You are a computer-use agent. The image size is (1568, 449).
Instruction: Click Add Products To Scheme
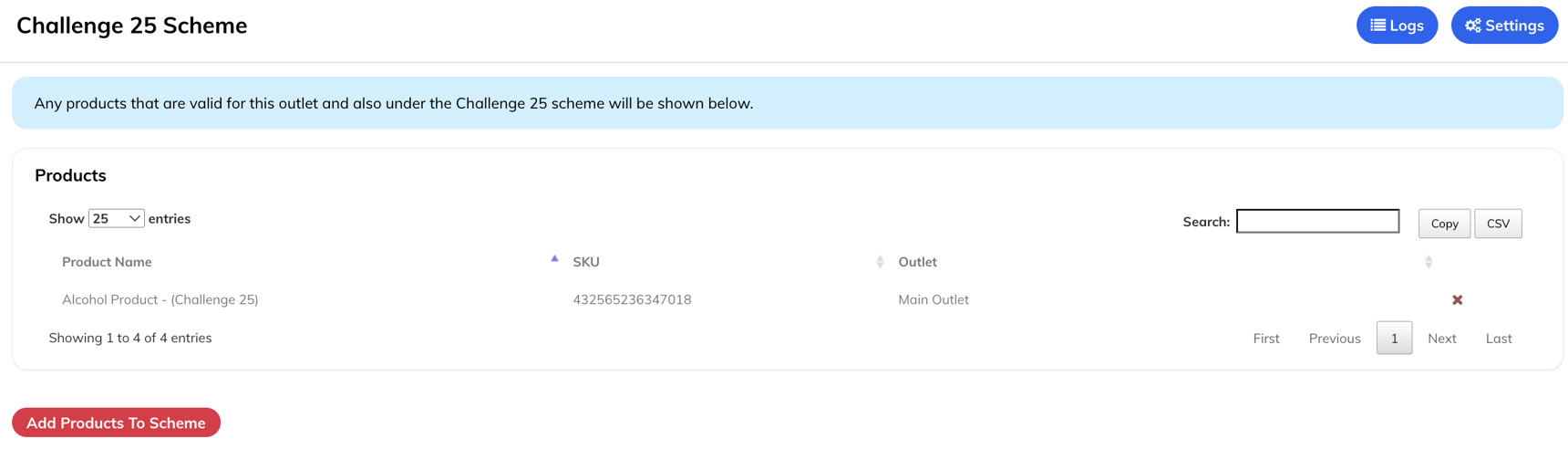(116, 423)
